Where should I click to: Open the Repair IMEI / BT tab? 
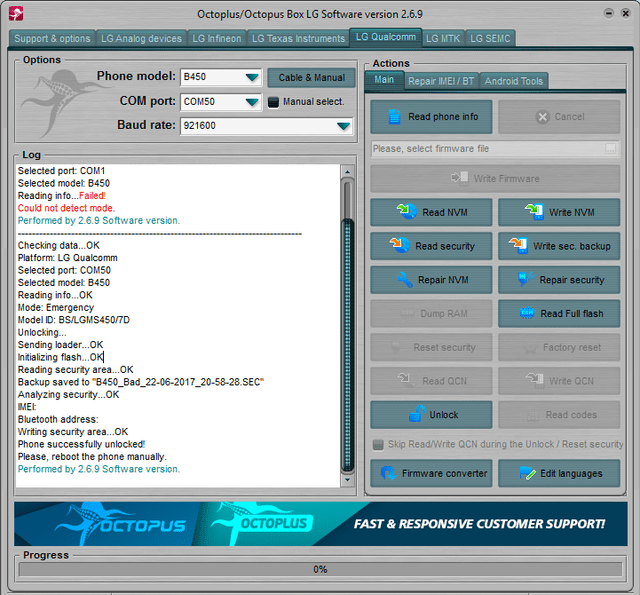441,81
